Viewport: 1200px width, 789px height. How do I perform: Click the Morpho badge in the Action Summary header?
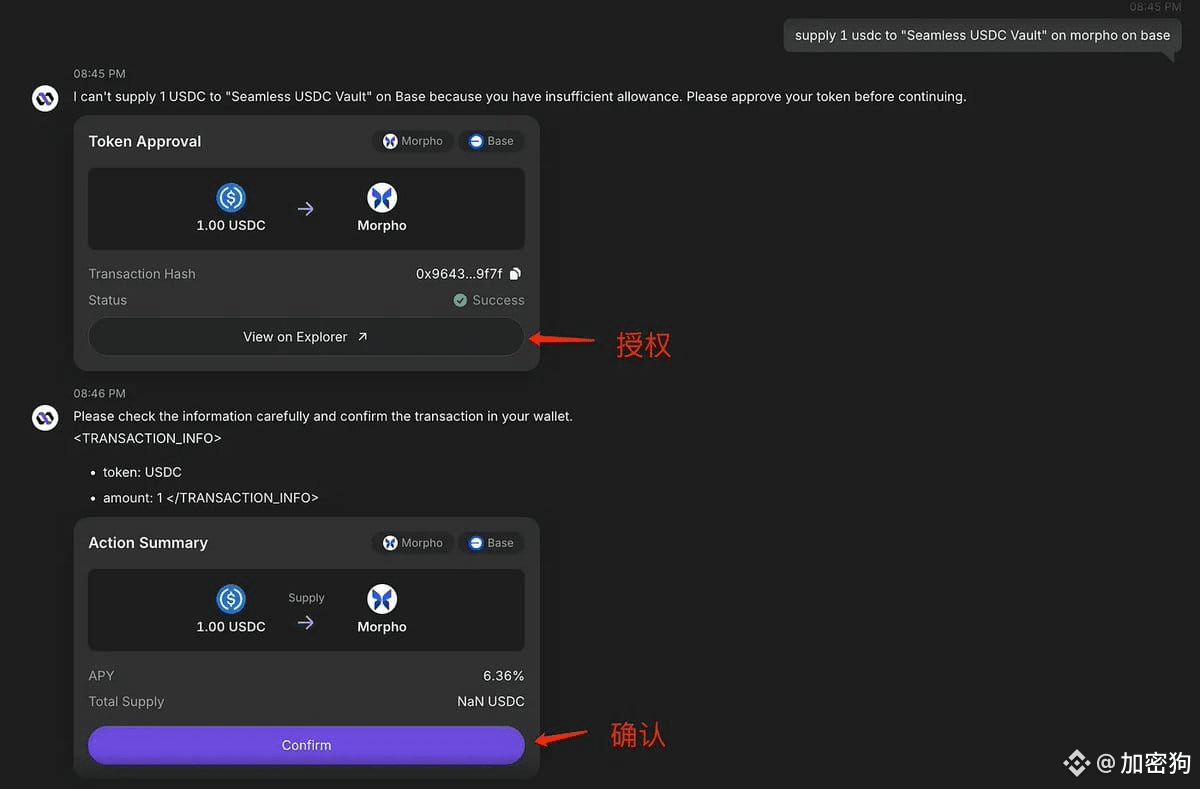[413, 543]
